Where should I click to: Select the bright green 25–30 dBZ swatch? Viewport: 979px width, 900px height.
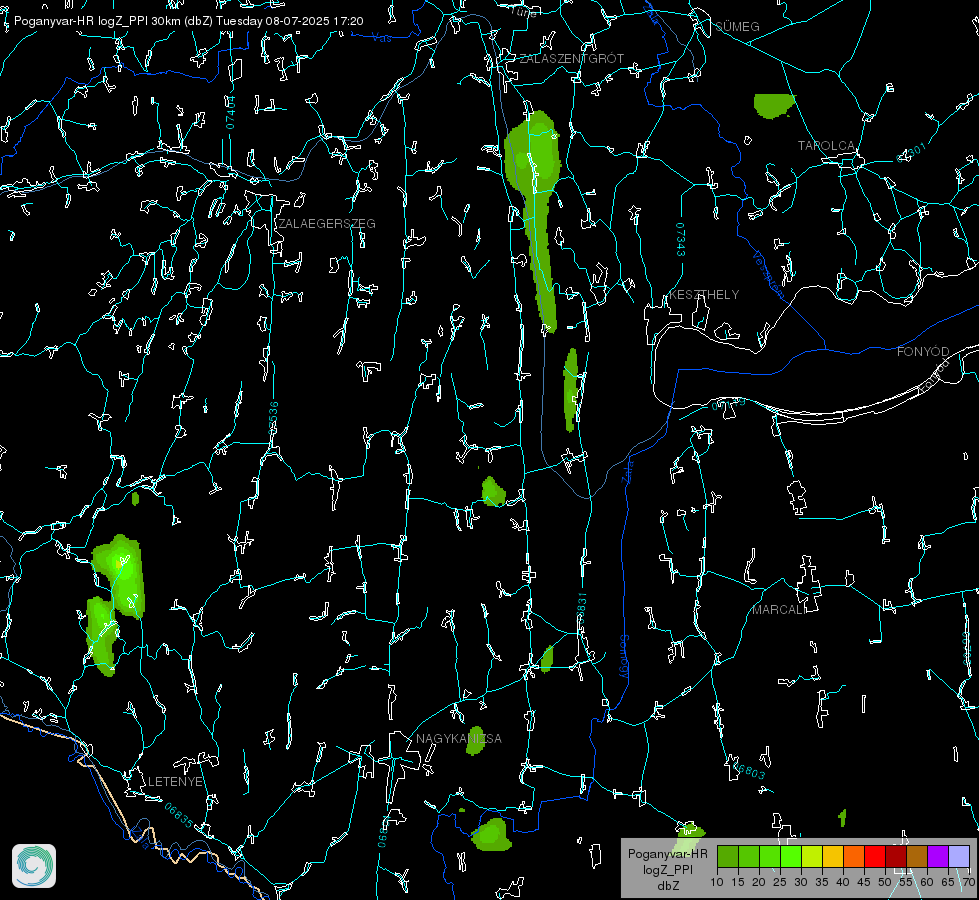pyautogui.click(x=791, y=856)
